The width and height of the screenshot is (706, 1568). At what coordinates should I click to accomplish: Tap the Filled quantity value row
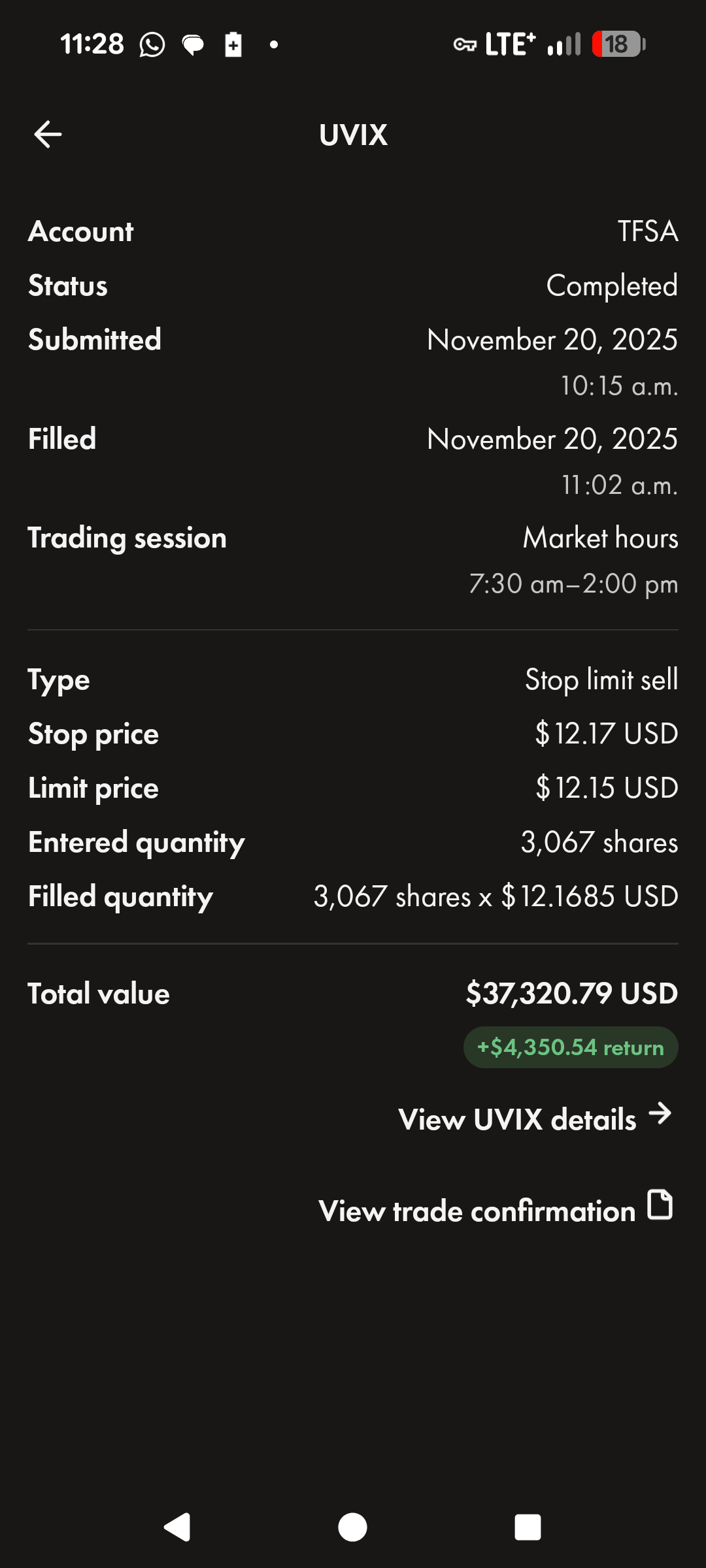(x=496, y=896)
